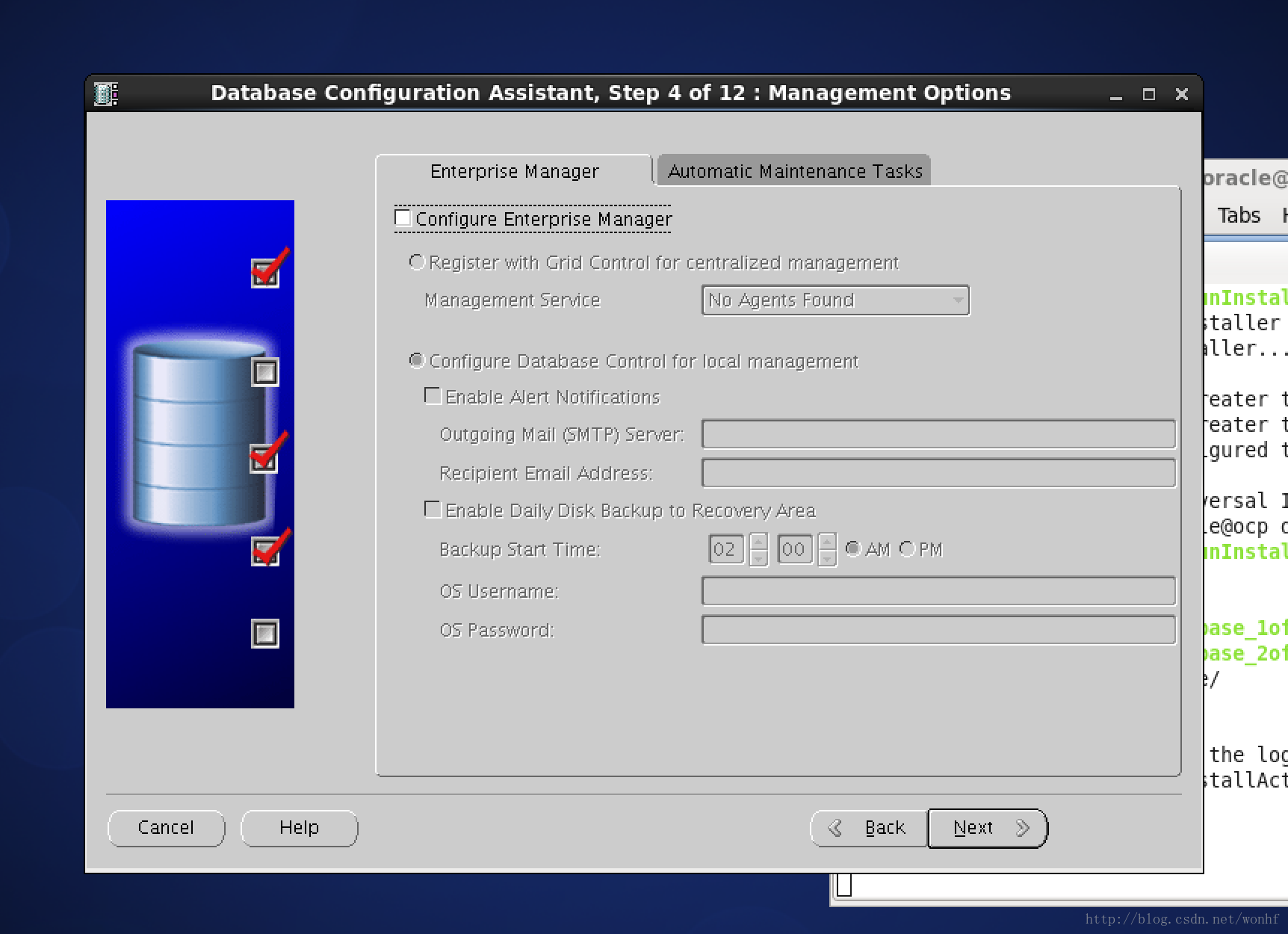Image resolution: width=1288 pixels, height=934 pixels.
Task: Click the OS Username input field
Action: click(x=938, y=591)
